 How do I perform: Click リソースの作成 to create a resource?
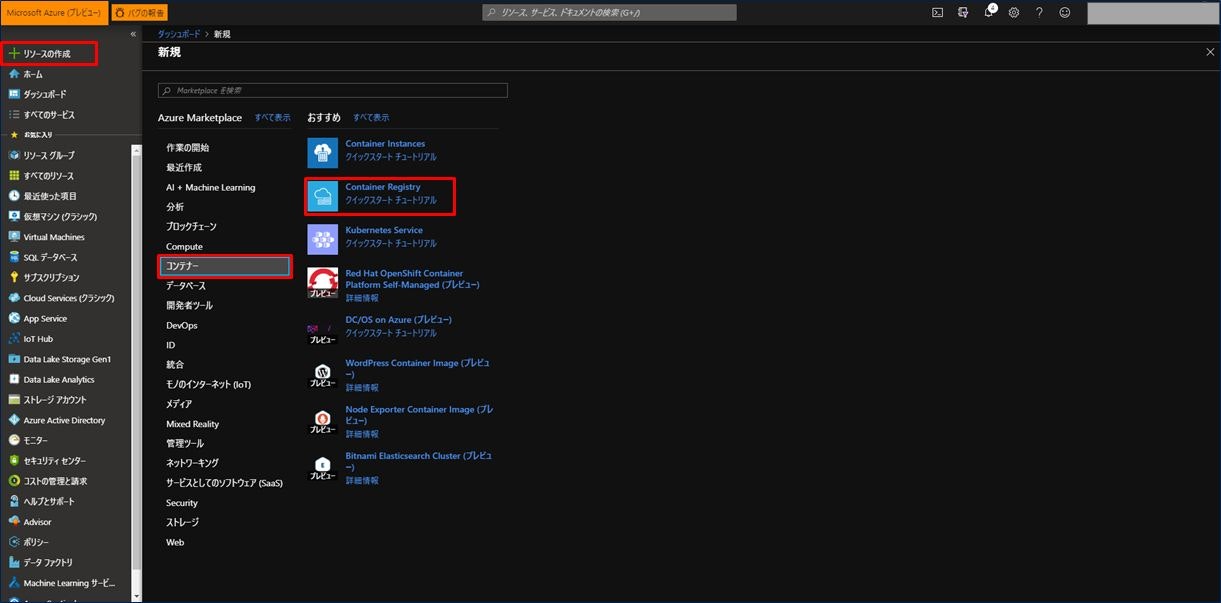(x=49, y=53)
